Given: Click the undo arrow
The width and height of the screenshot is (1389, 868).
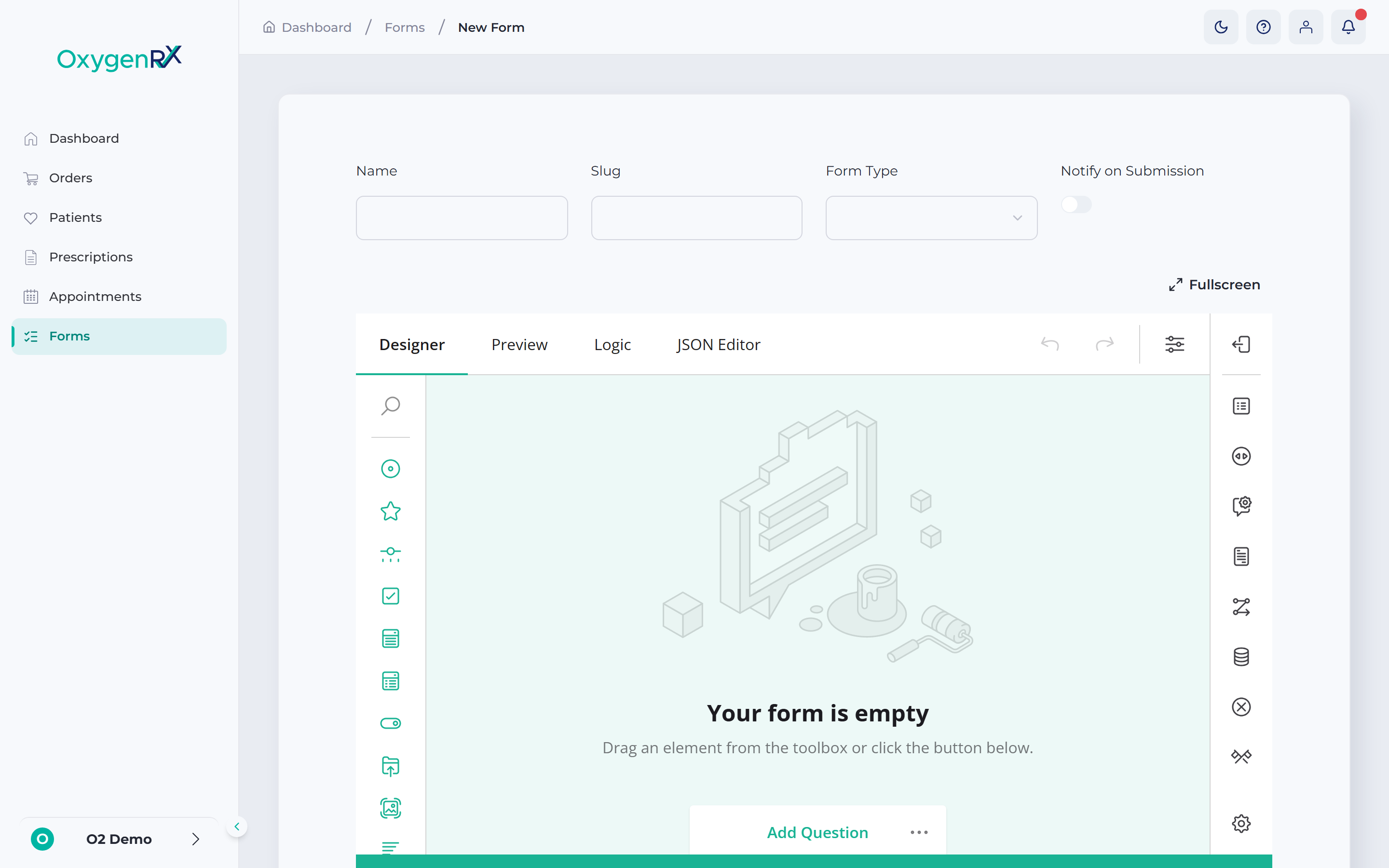Looking at the screenshot, I should (x=1050, y=344).
